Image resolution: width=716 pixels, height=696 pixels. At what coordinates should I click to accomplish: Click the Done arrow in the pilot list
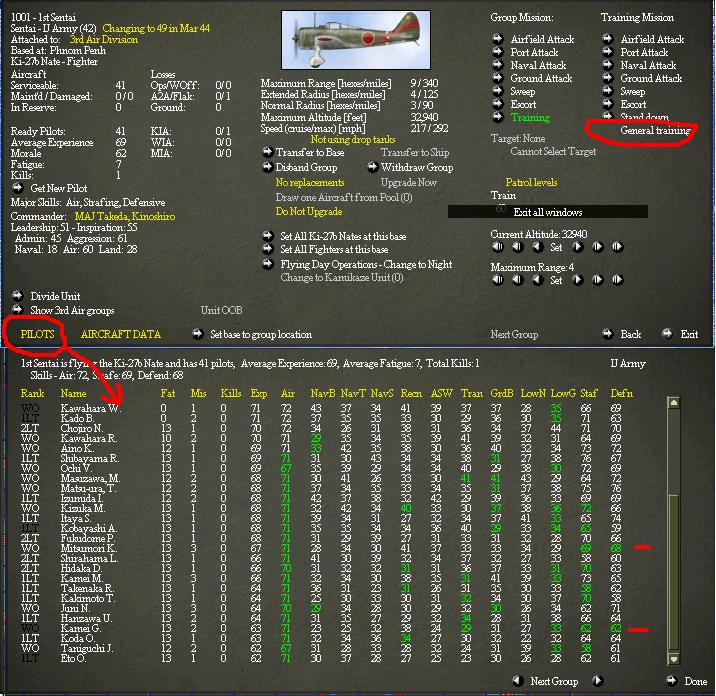tap(671, 680)
